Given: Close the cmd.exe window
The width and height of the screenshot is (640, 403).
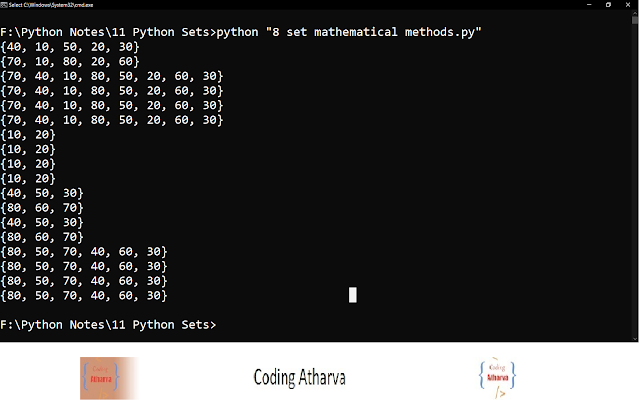Looking at the screenshot, I should click(628, 4).
